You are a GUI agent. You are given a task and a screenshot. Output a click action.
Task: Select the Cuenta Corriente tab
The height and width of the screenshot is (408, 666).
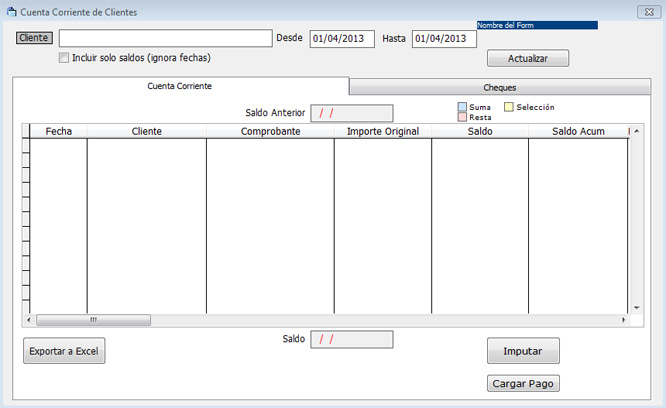180,87
